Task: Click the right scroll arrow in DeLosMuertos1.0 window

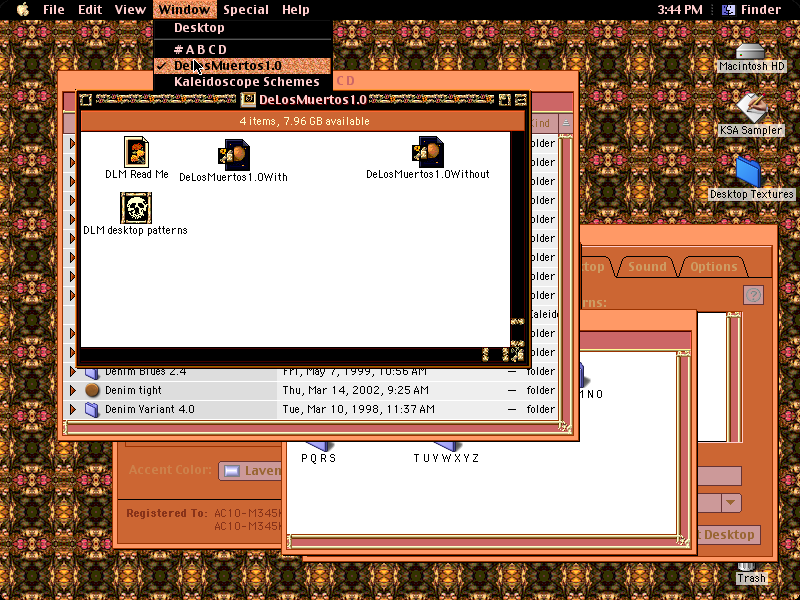Action: click(x=506, y=355)
